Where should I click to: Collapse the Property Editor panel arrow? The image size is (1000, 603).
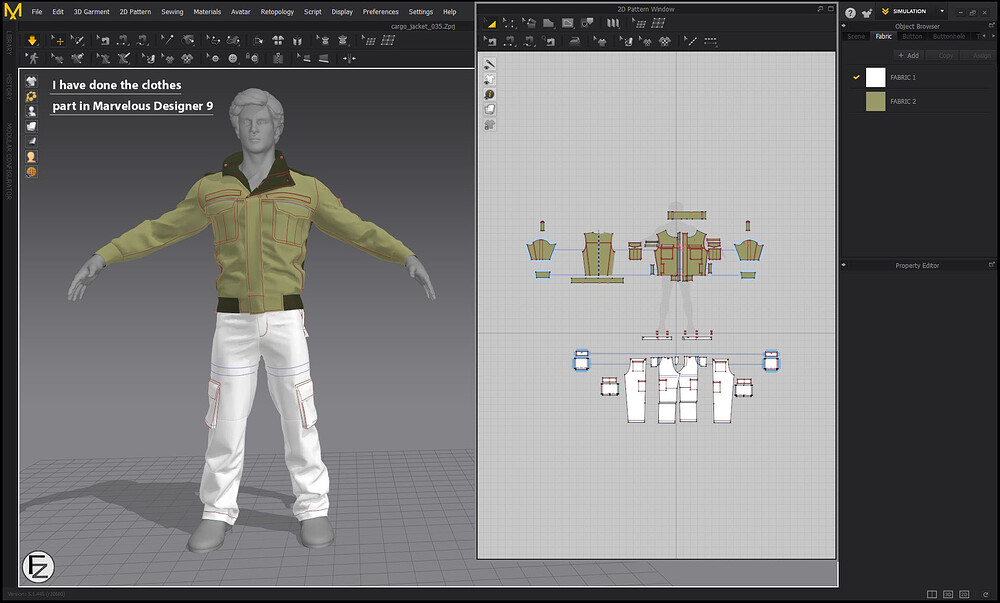pos(844,265)
